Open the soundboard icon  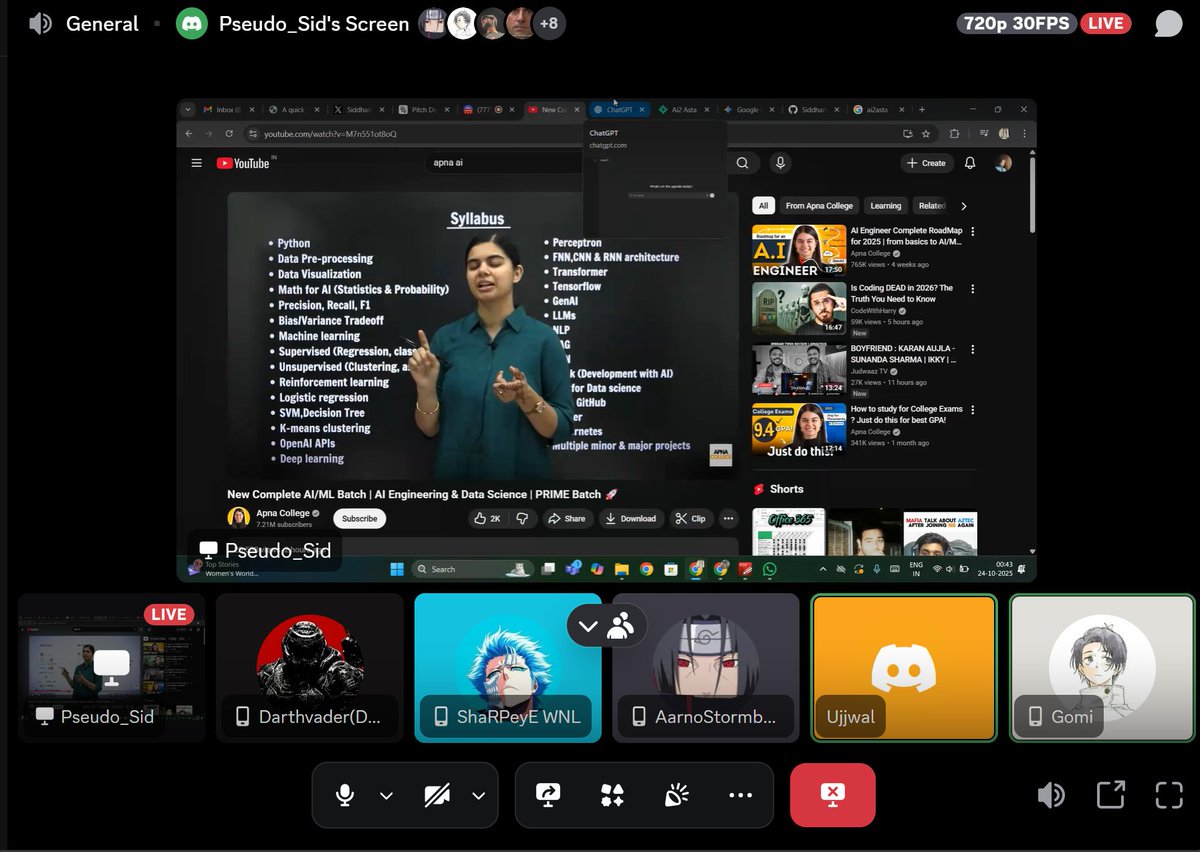676,795
